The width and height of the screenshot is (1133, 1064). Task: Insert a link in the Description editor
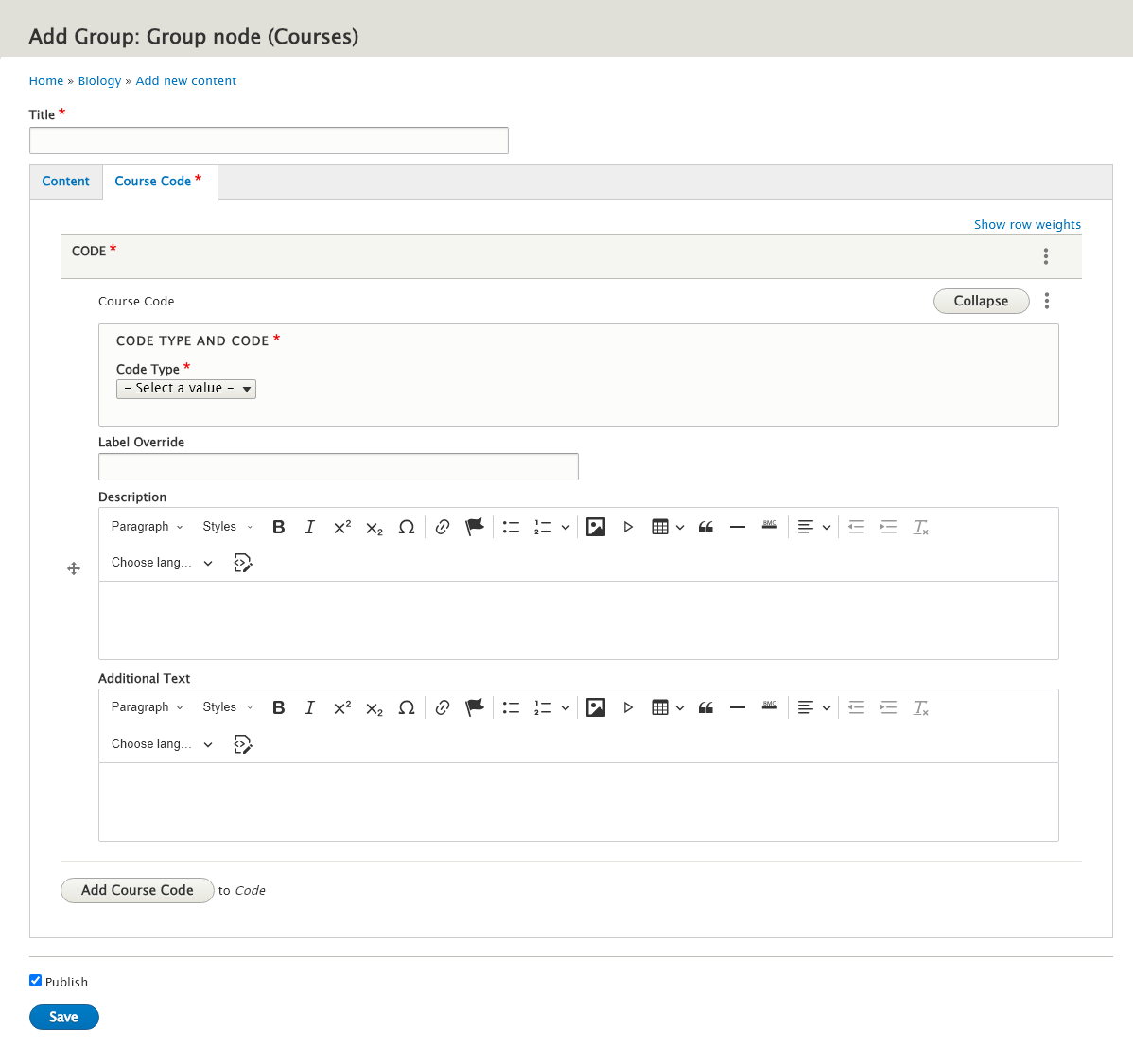(x=443, y=527)
